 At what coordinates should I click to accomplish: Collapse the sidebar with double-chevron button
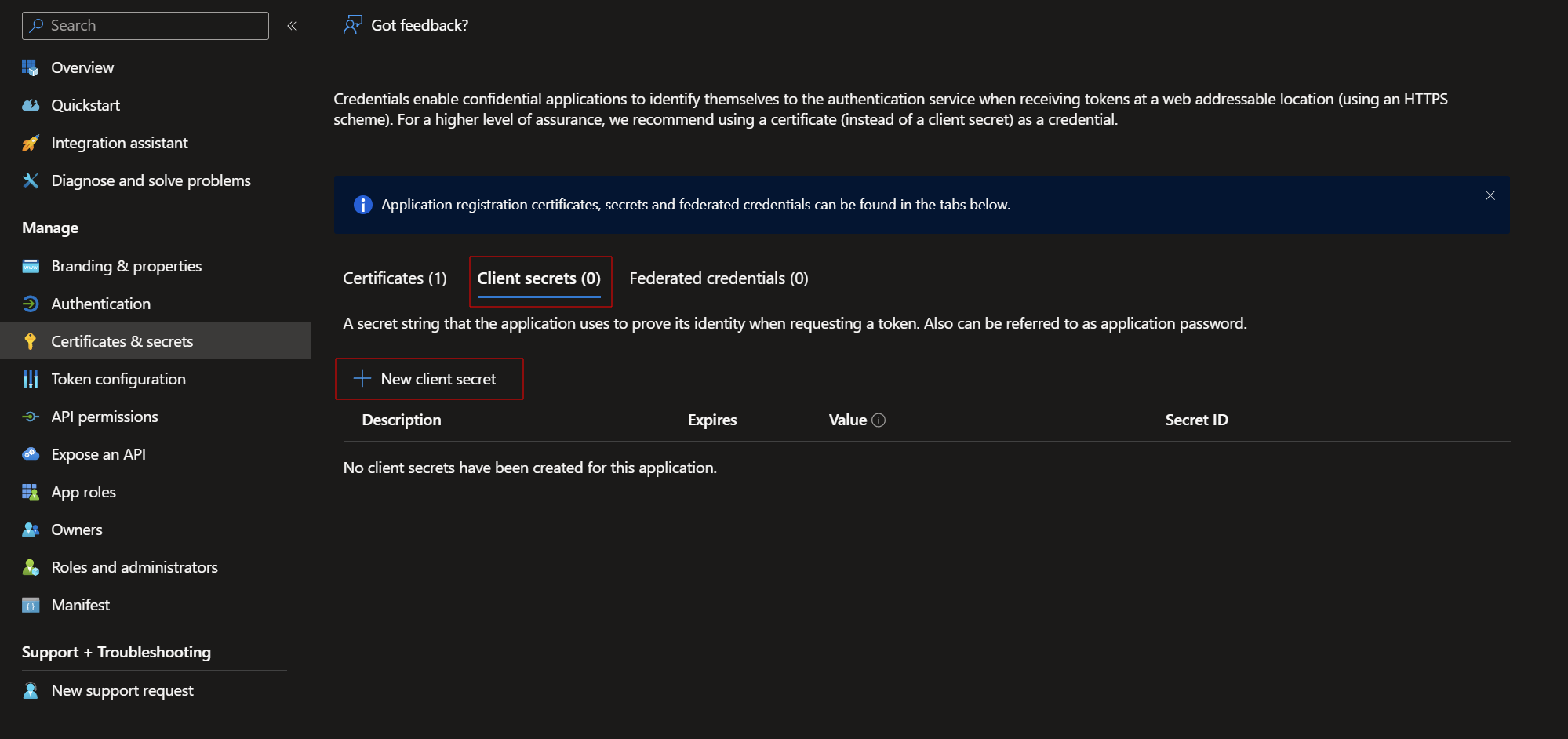coord(292,26)
